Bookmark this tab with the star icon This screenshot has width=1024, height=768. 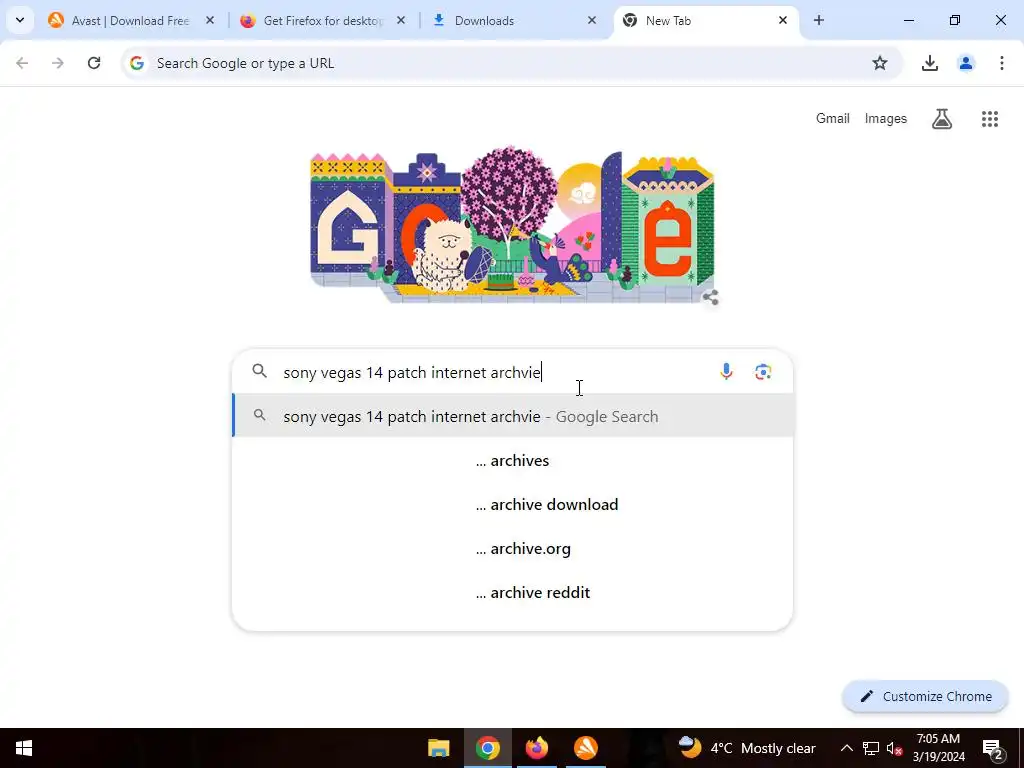(x=880, y=63)
